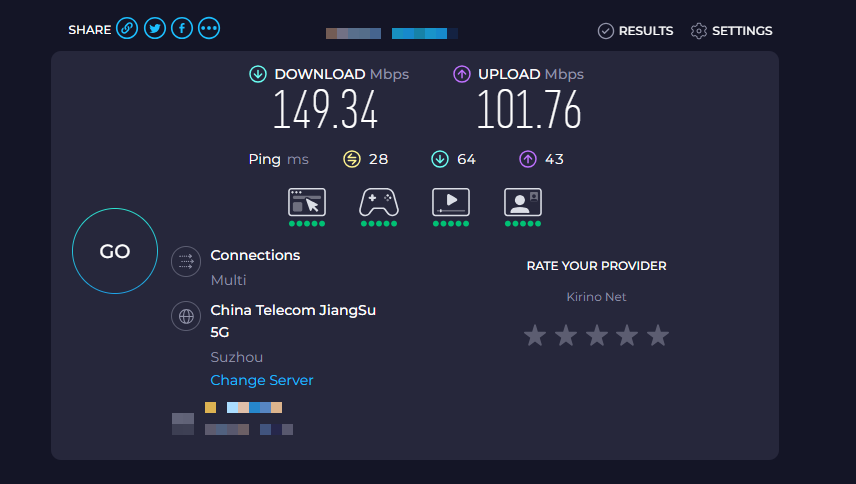Share result on Facebook
The width and height of the screenshot is (856, 484).
[181, 29]
